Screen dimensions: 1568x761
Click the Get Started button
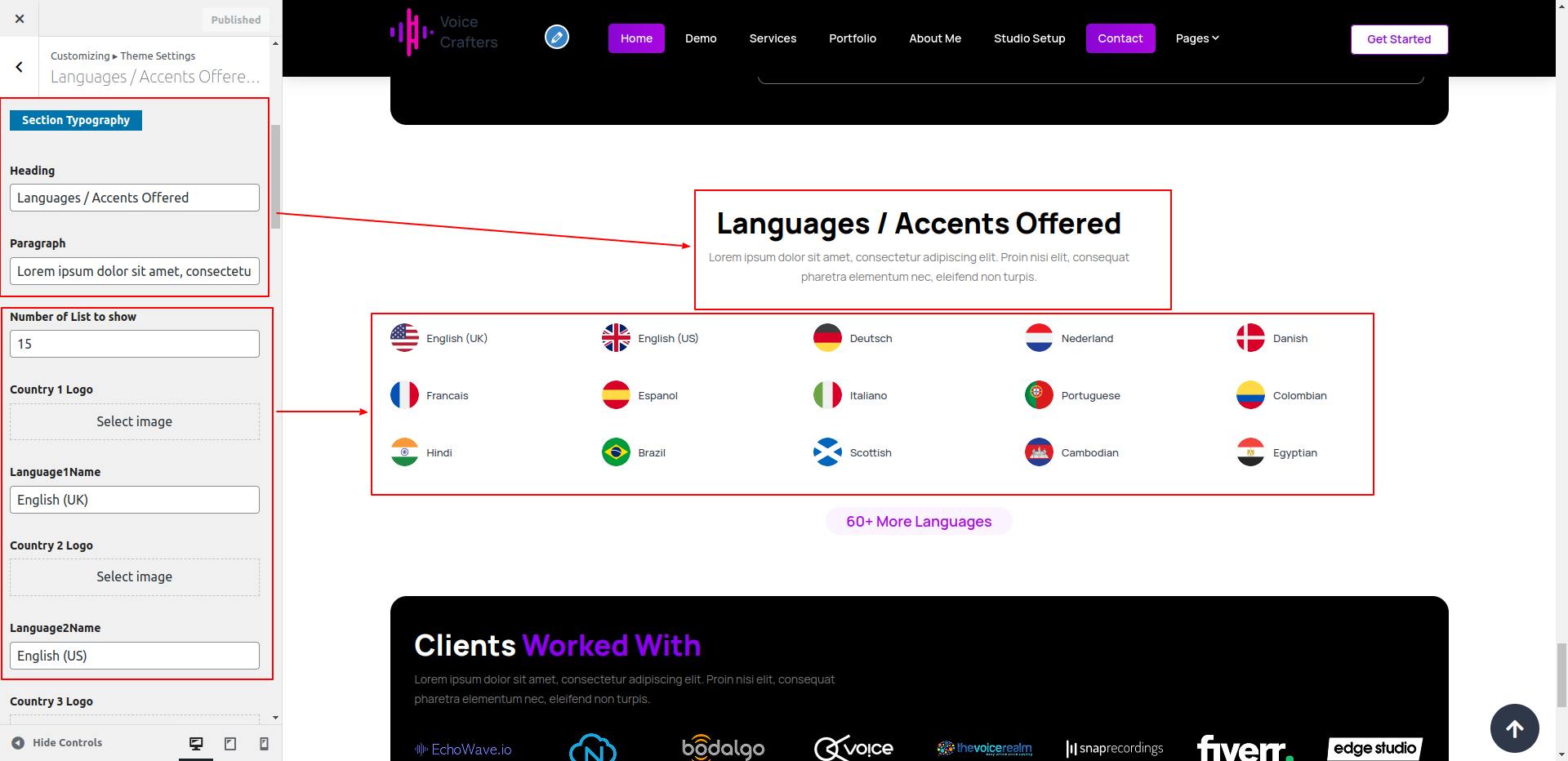(1398, 39)
